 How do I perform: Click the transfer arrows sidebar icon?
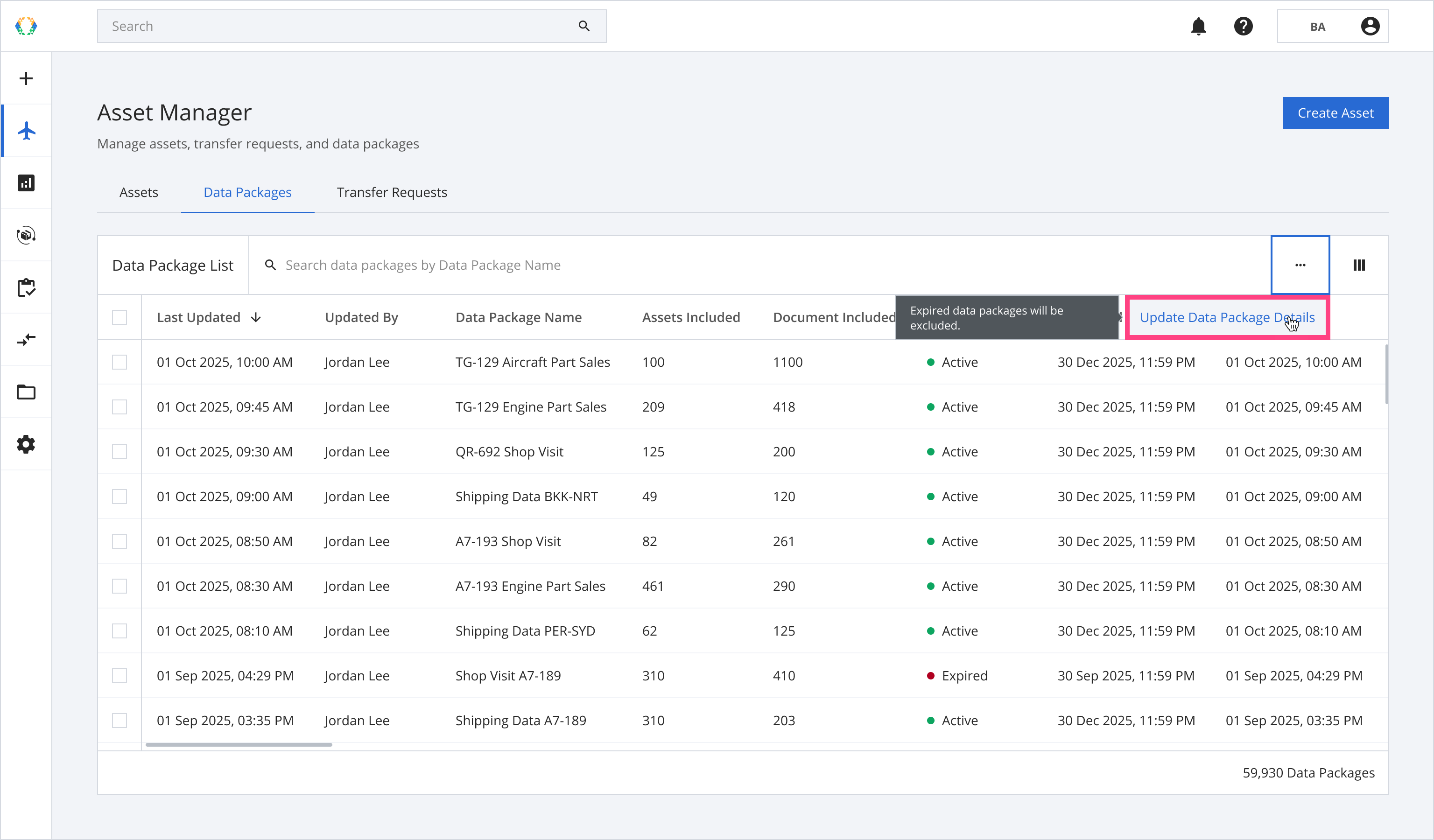pyautogui.click(x=26, y=340)
